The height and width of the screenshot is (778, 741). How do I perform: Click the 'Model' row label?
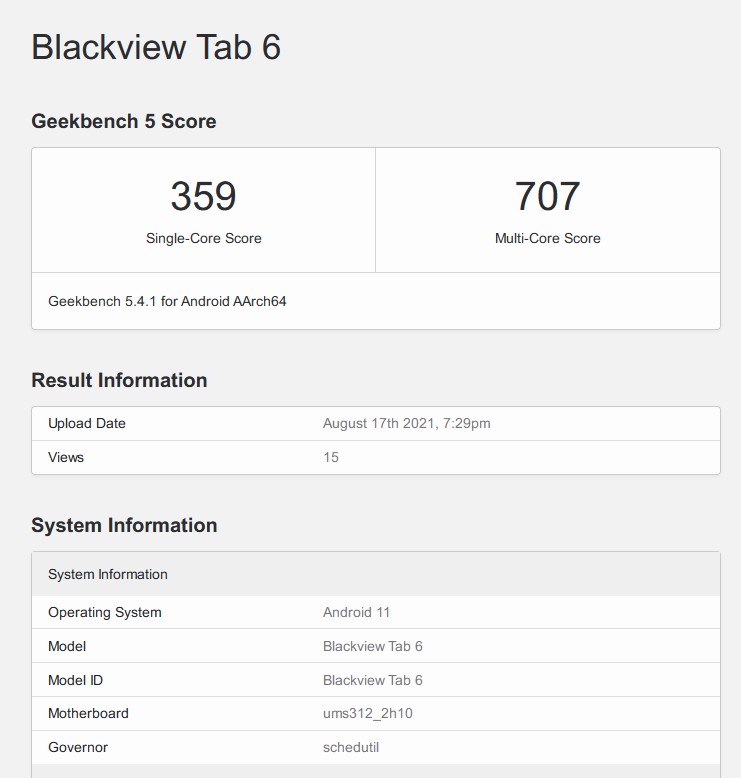tap(67, 646)
